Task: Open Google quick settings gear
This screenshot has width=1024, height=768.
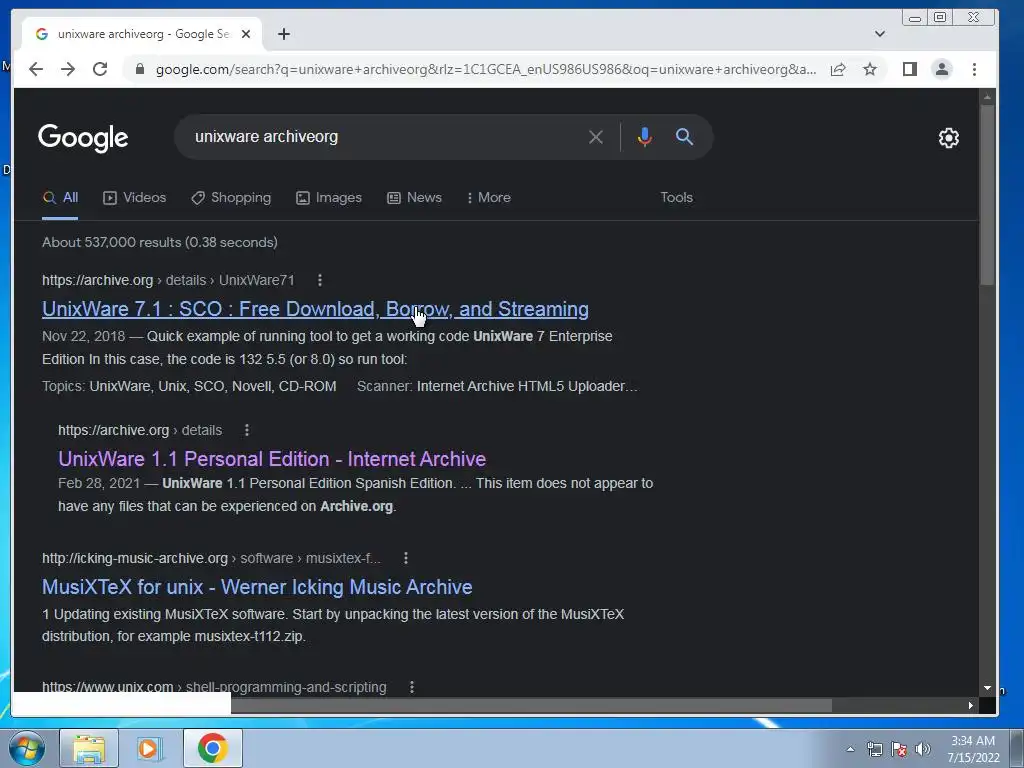Action: (x=948, y=138)
